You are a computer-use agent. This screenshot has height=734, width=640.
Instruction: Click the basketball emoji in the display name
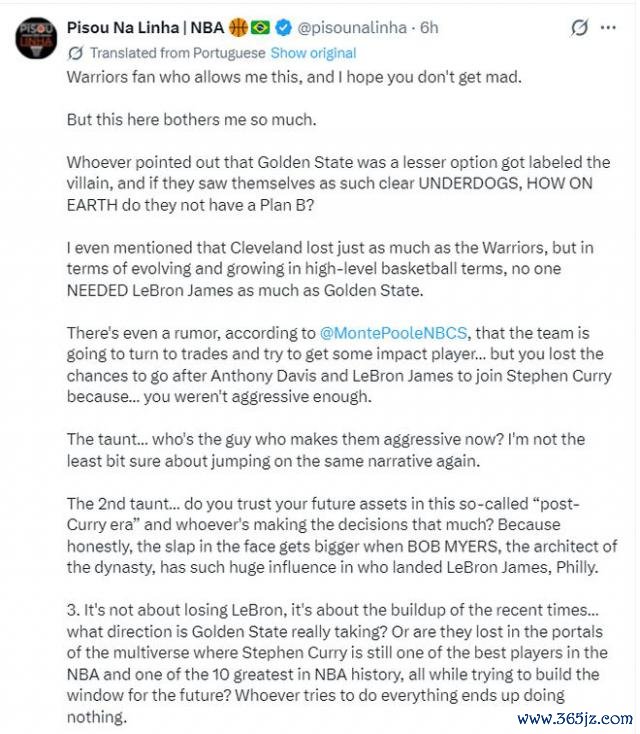[x=238, y=28]
